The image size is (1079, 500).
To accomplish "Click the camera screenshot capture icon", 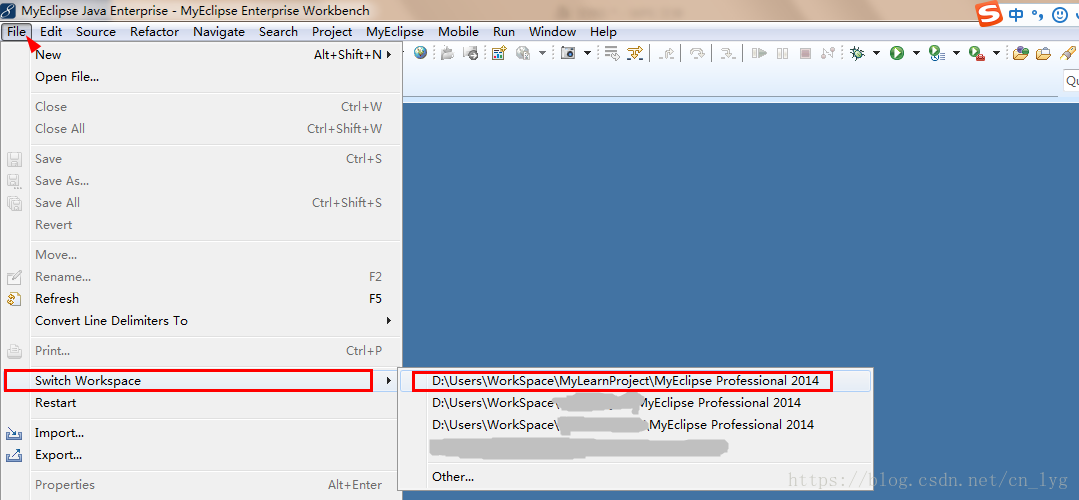I will pos(568,53).
